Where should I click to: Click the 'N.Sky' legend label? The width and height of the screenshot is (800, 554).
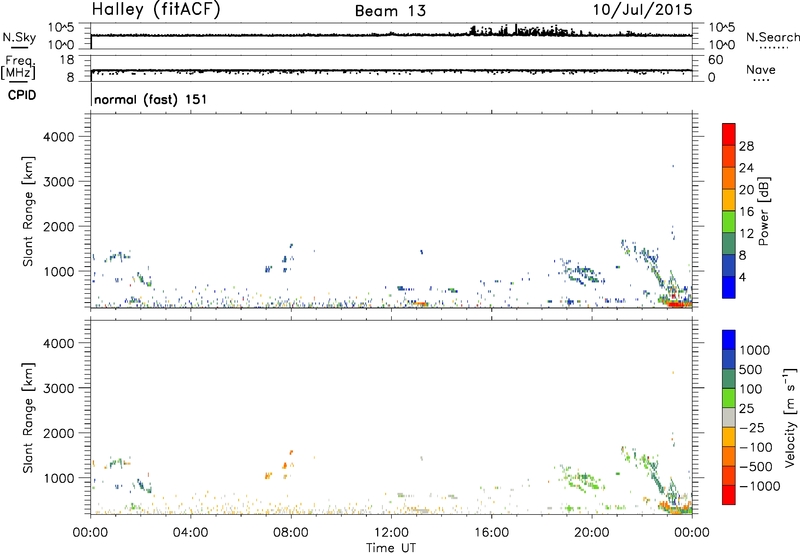(x=19, y=37)
